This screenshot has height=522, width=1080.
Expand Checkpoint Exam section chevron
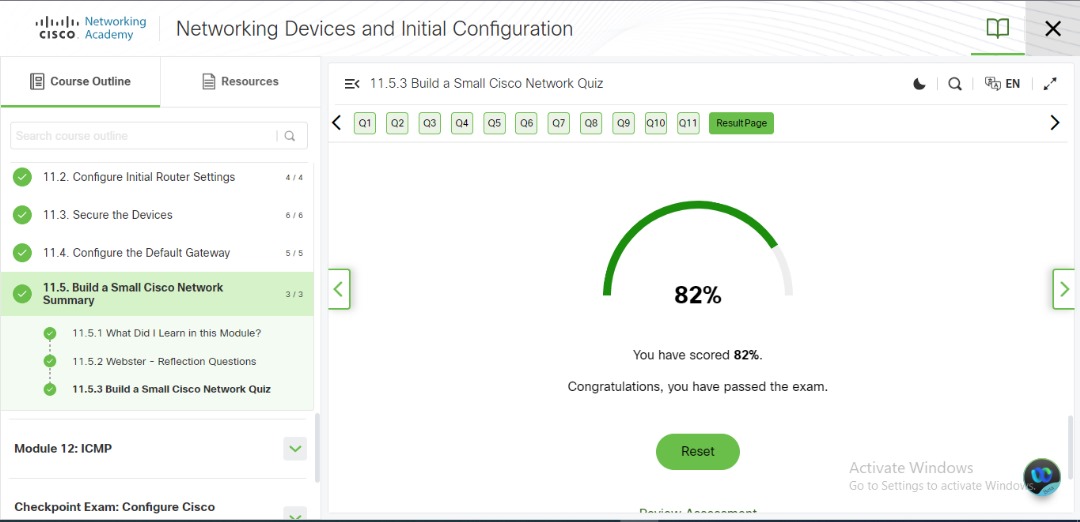pyautogui.click(x=295, y=514)
